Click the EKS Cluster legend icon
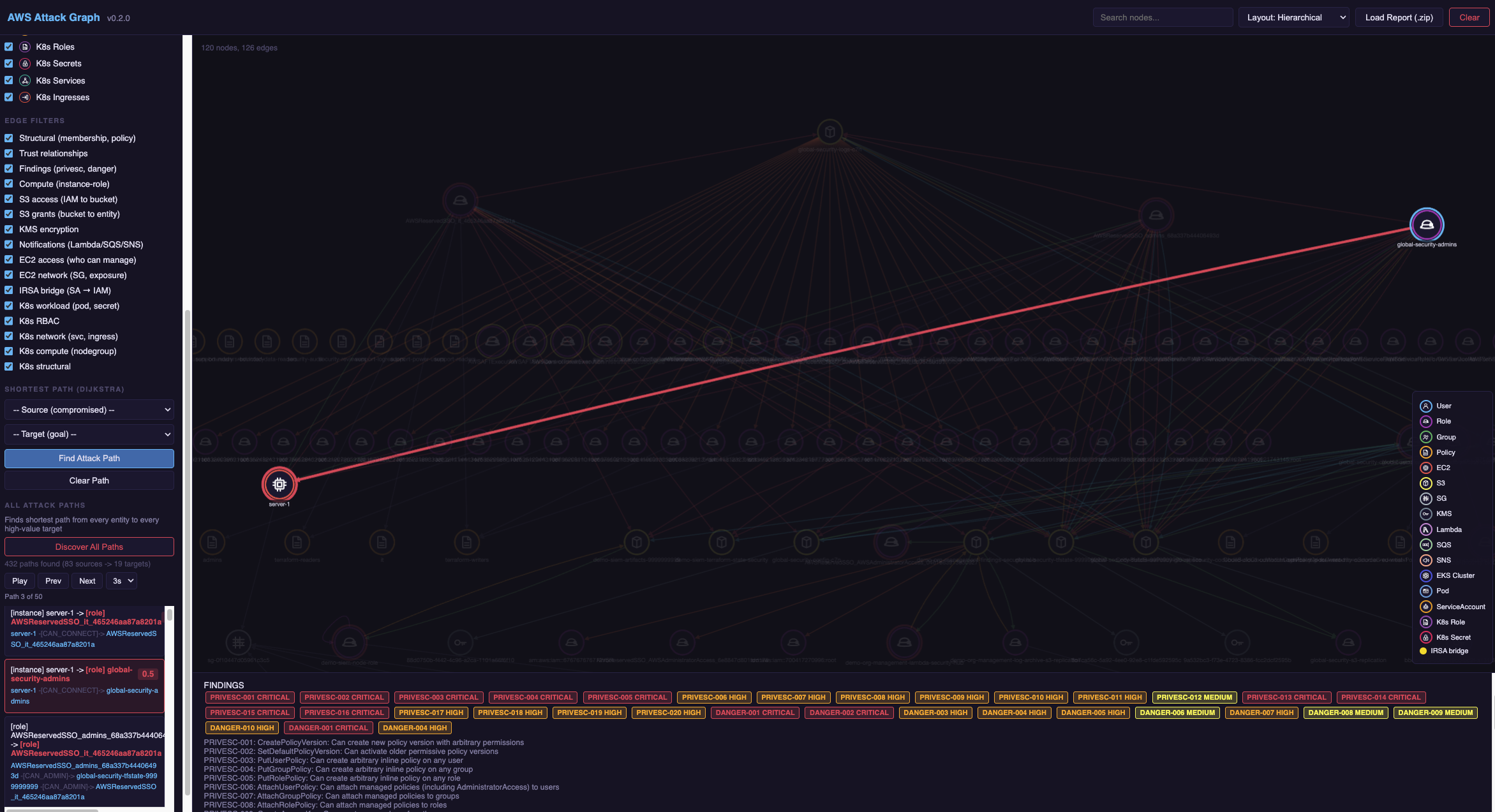 point(1425,575)
